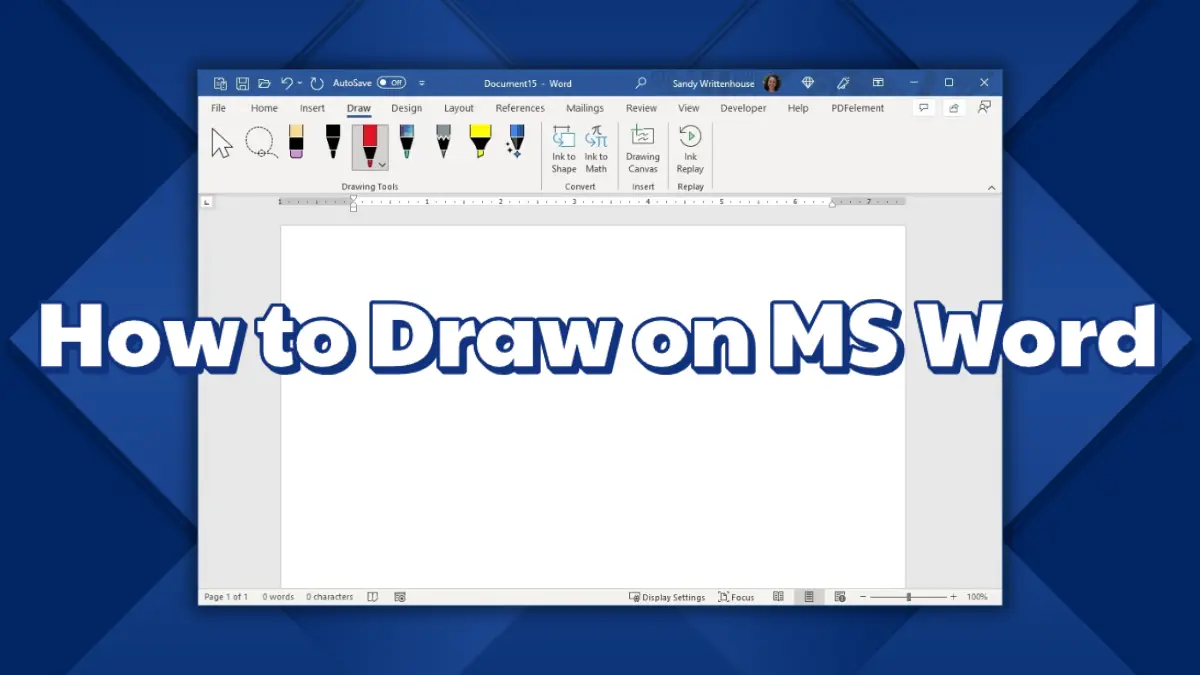The image size is (1200, 675).
Task: Activate the Lasso Select tool
Action: 261,143
